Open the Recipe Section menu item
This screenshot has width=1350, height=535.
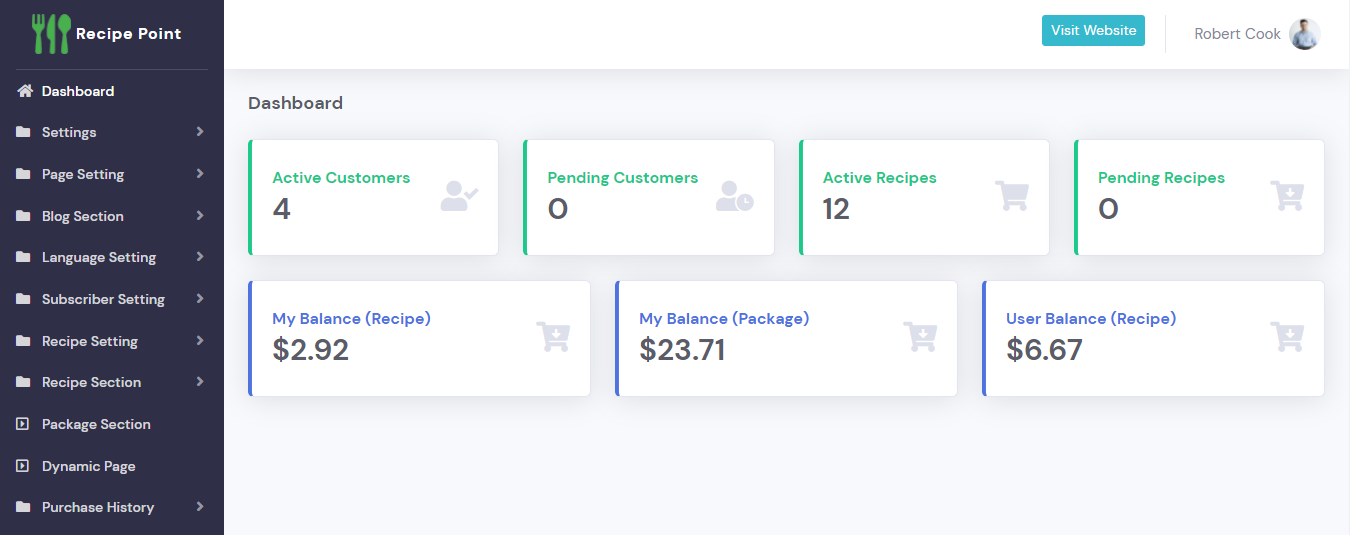[x=91, y=382]
